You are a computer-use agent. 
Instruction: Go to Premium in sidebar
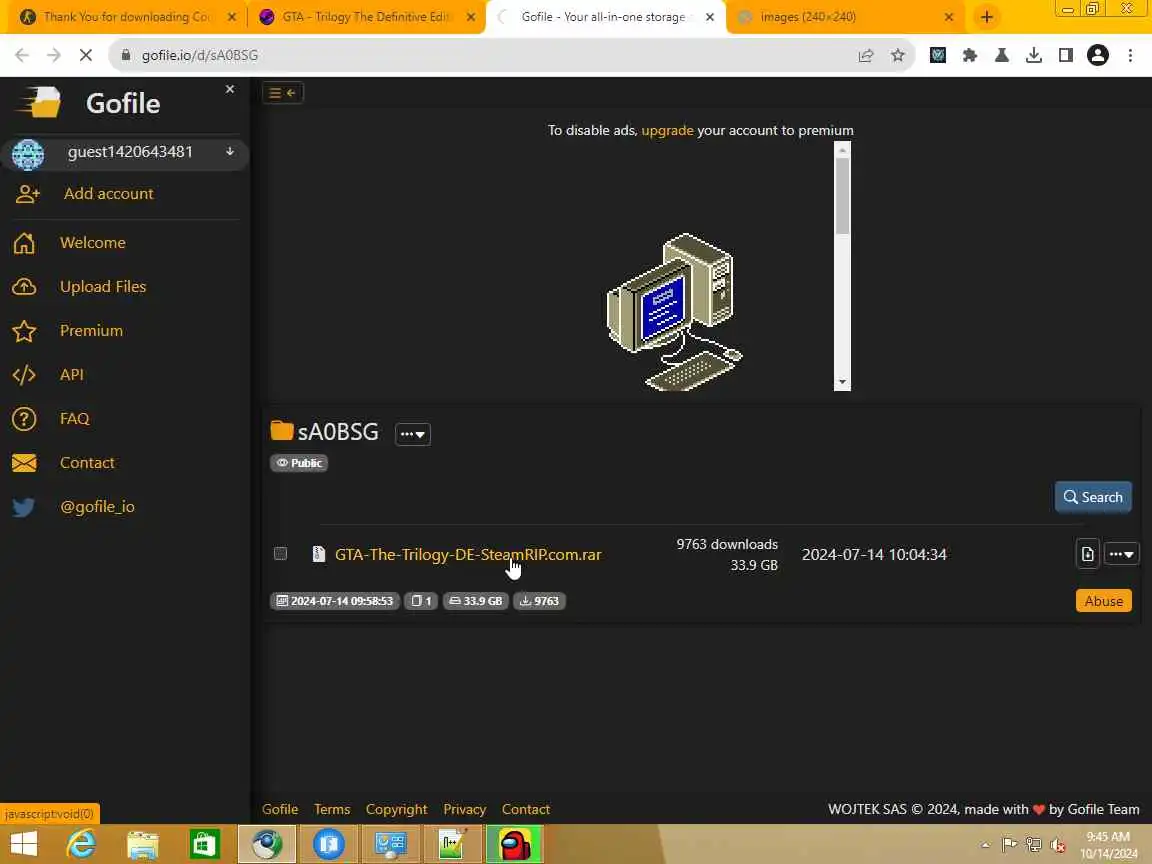click(x=91, y=331)
